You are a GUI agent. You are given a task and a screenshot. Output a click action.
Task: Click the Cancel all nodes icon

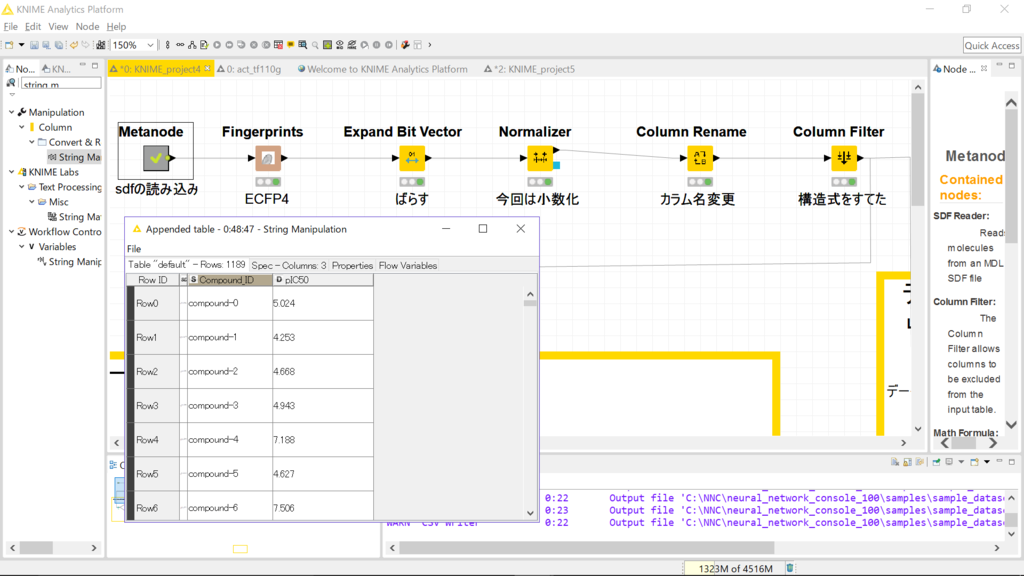point(266,45)
